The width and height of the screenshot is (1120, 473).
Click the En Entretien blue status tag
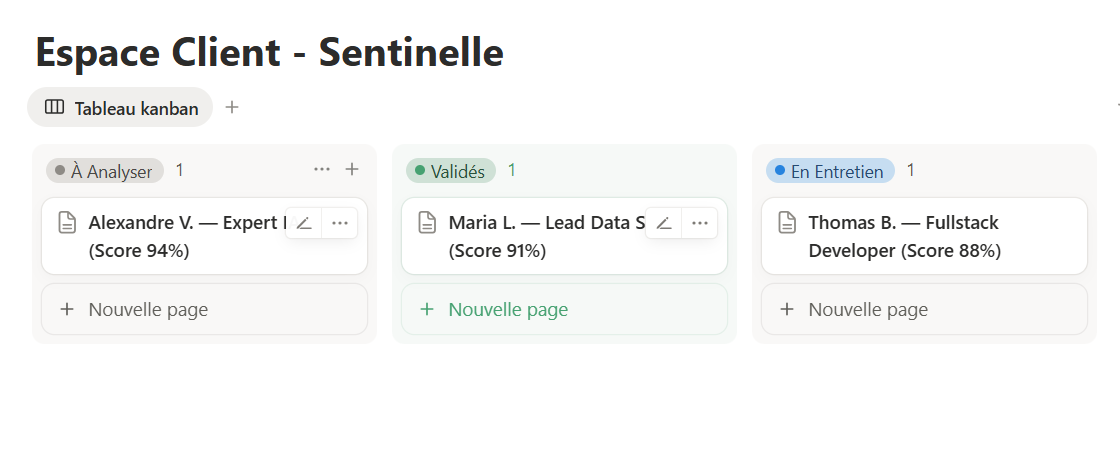coord(830,171)
